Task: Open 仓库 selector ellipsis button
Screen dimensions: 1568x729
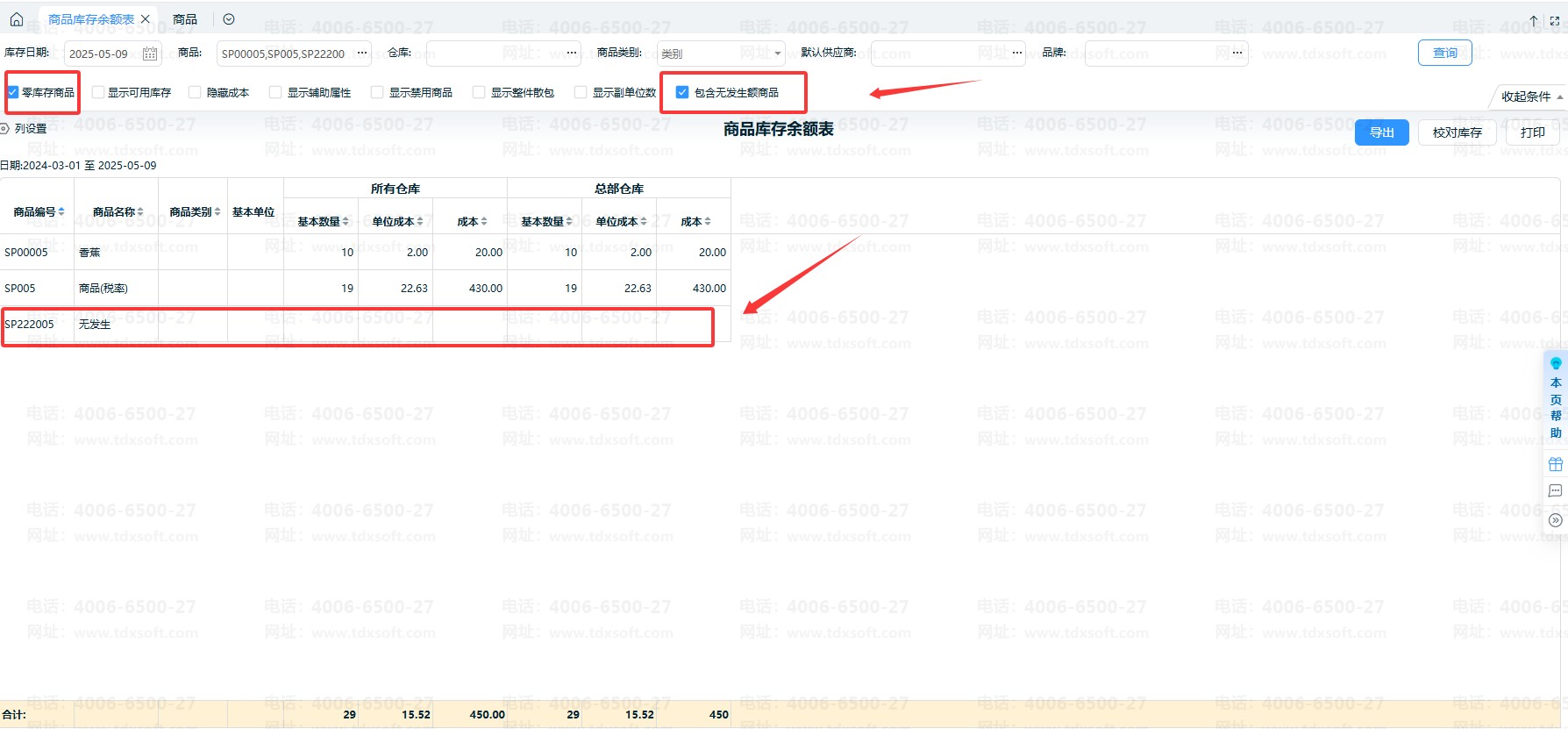Action: pos(572,53)
